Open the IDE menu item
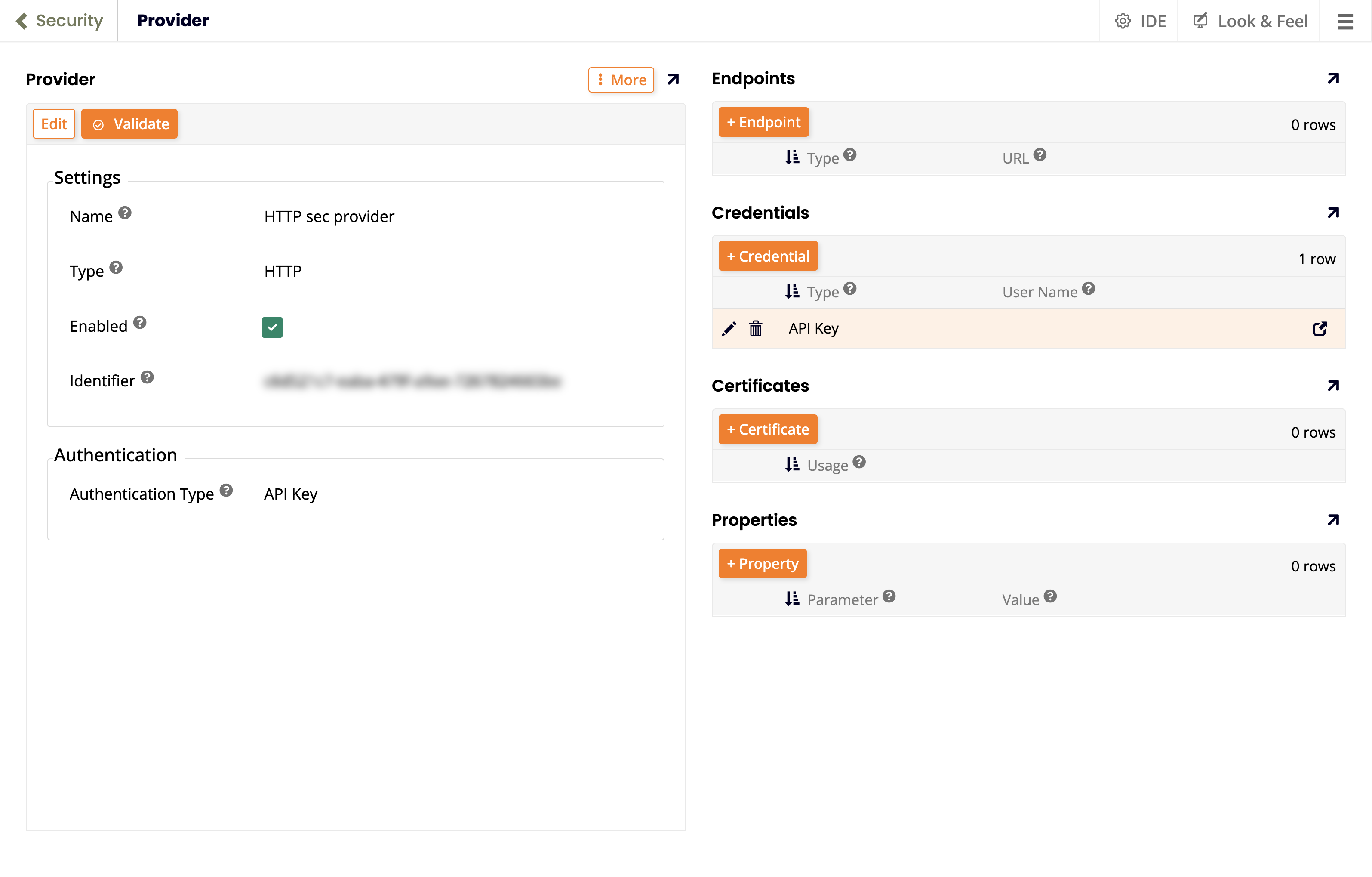 (x=1140, y=21)
